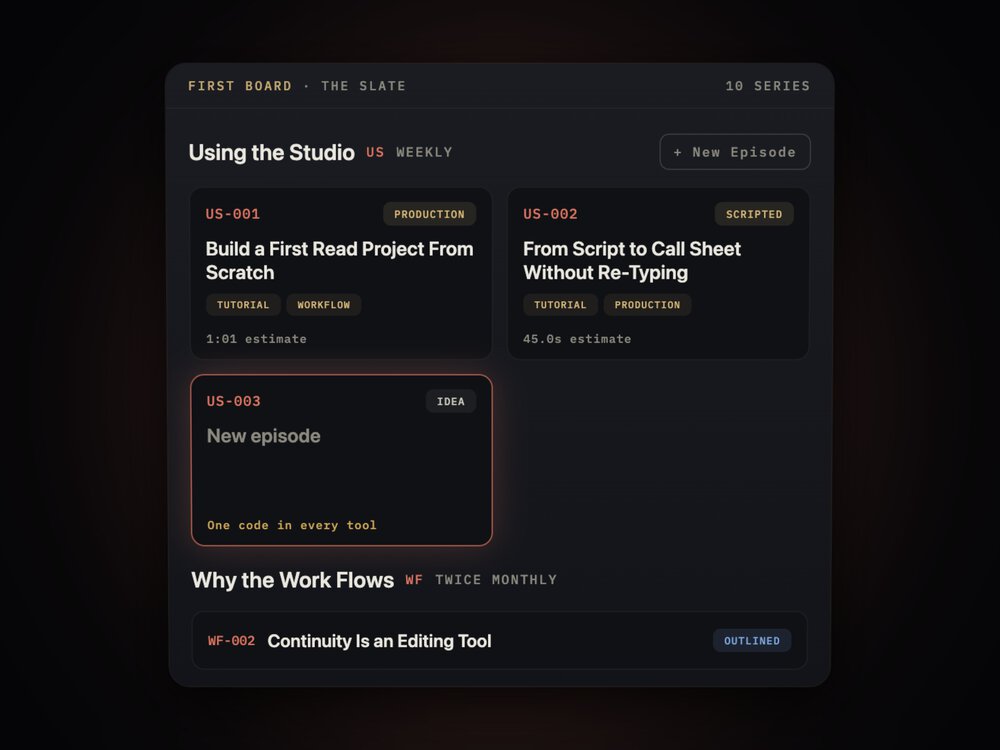Open the 'Continuity Is an Editing Tool' row
This screenshot has width=1000, height=750.
pyautogui.click(x=499, y=640)
